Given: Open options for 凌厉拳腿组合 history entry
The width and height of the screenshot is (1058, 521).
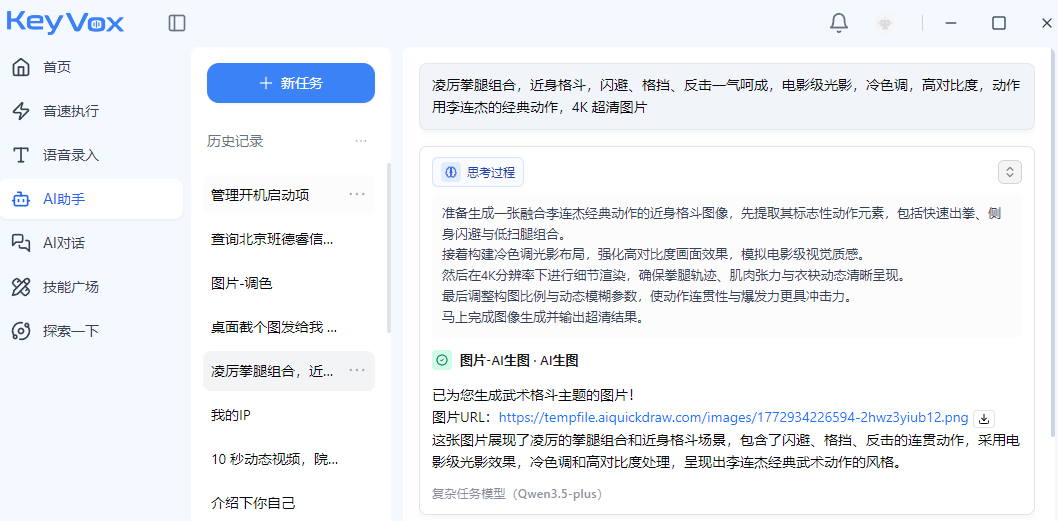Looking at the screenshot, I should click(x=357, y=371).
